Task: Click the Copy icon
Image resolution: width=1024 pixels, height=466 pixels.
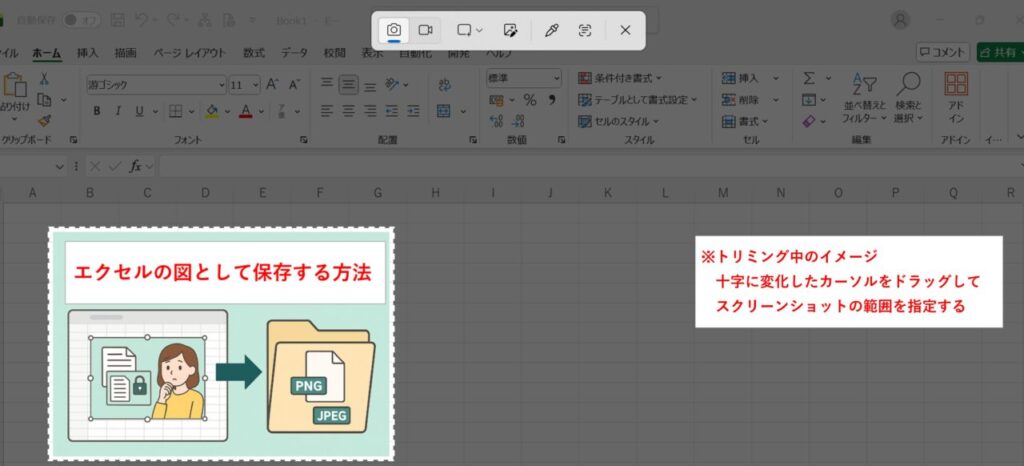Action: [44, 99]
